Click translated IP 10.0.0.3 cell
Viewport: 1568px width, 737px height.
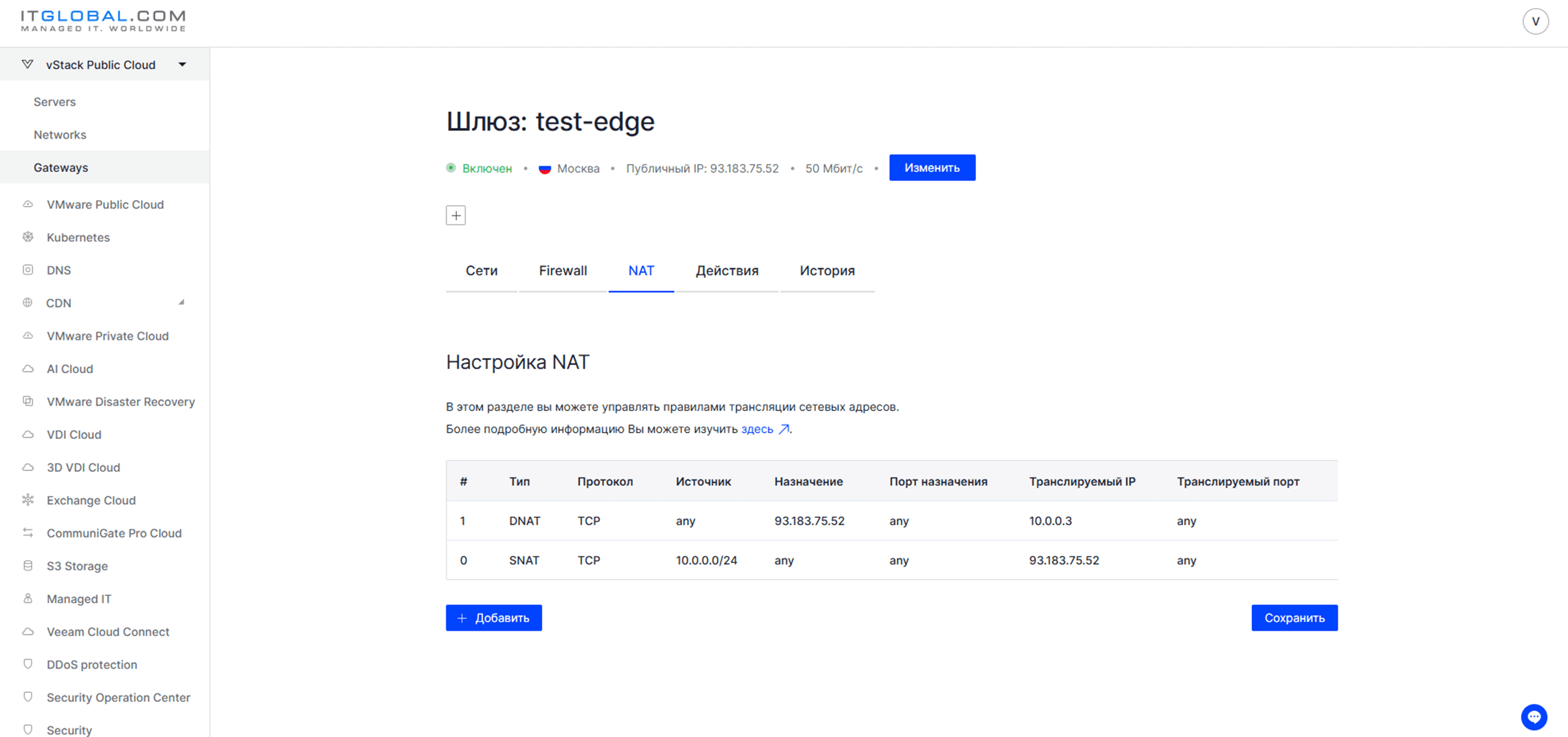(1050, 521)
